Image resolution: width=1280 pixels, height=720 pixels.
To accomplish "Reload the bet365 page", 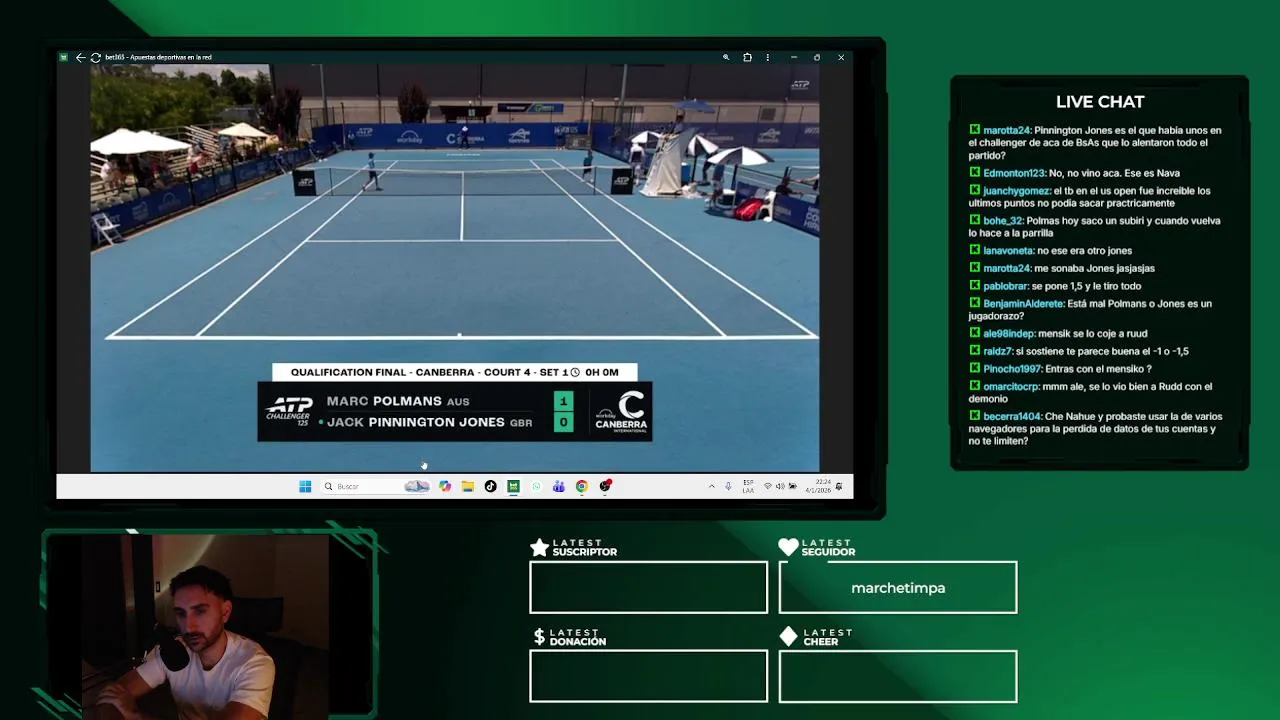I will 95,57.
